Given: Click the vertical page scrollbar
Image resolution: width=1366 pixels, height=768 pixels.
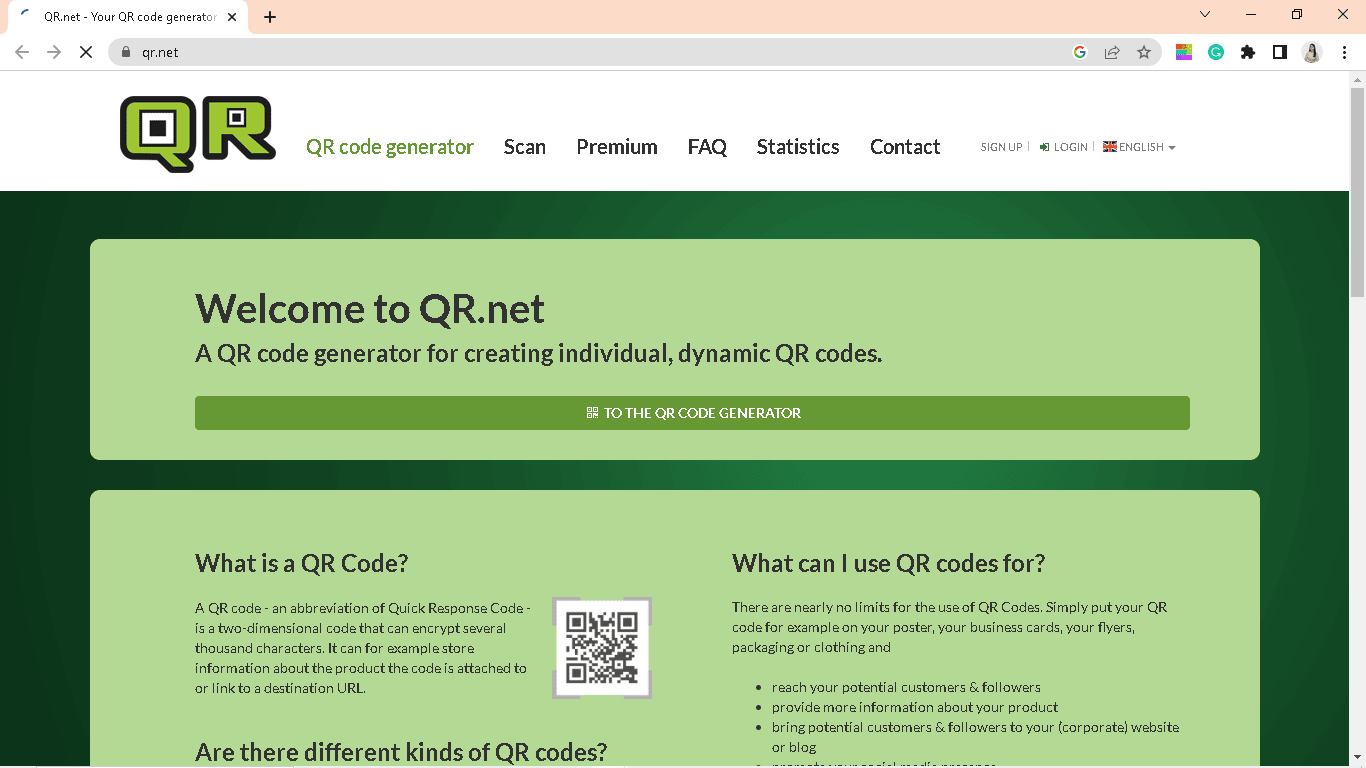Looking at the screenshot, I should coord(1357,193).
